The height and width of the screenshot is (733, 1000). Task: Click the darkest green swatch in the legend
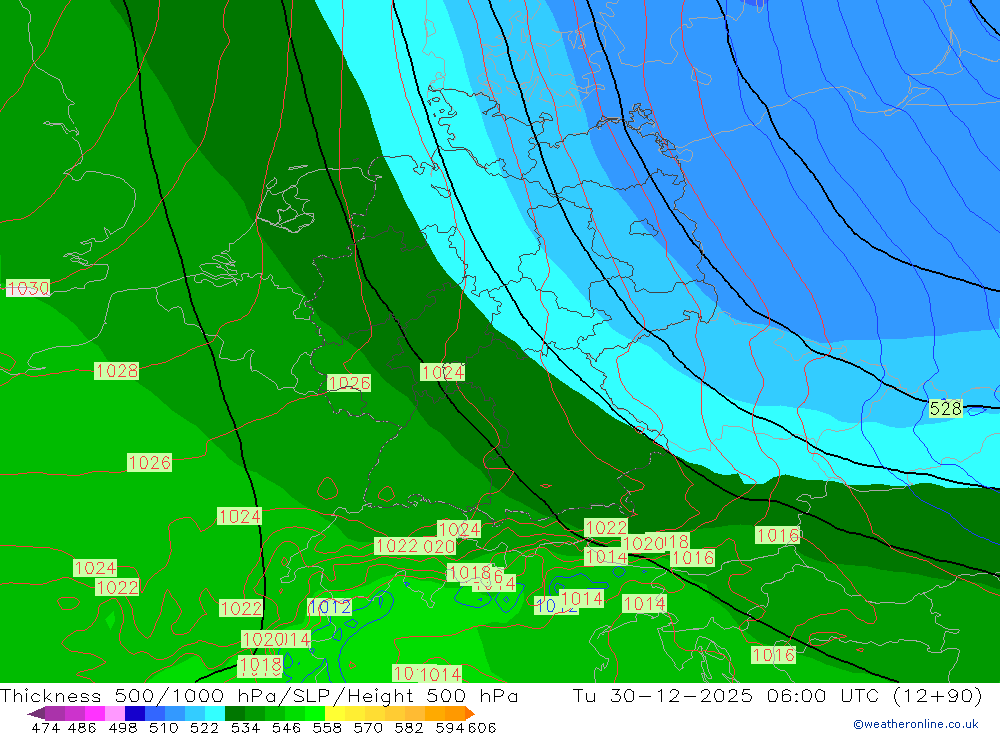(x=235, y=713)
